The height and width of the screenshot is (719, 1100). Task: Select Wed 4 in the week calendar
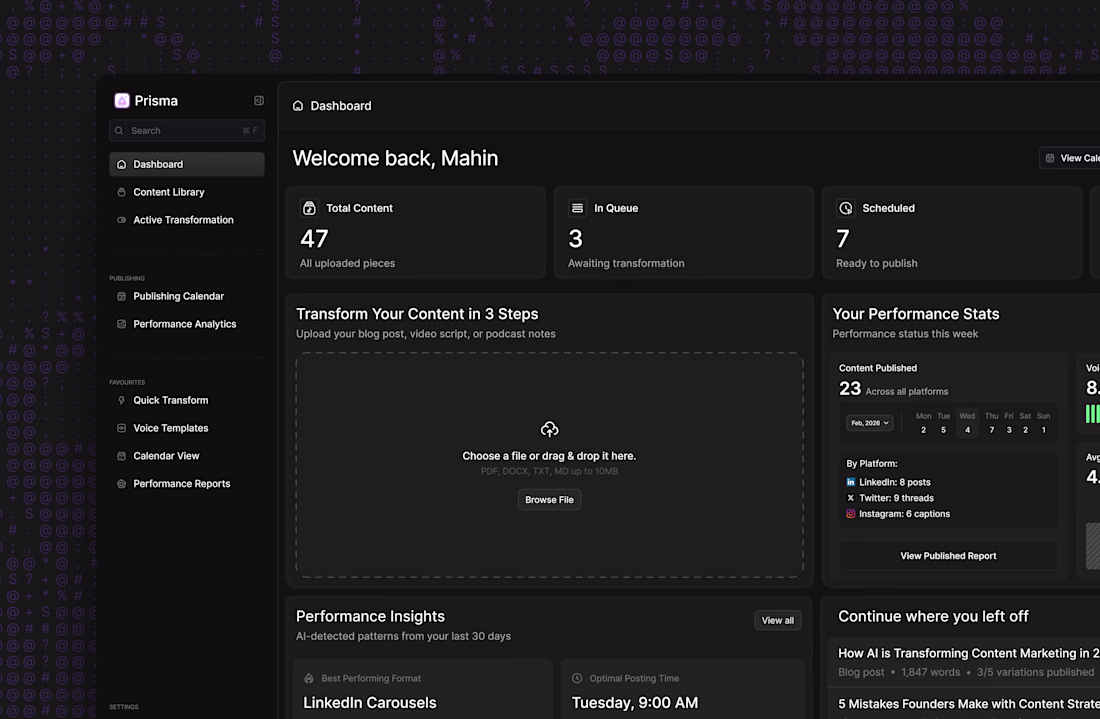click(966, 423)
